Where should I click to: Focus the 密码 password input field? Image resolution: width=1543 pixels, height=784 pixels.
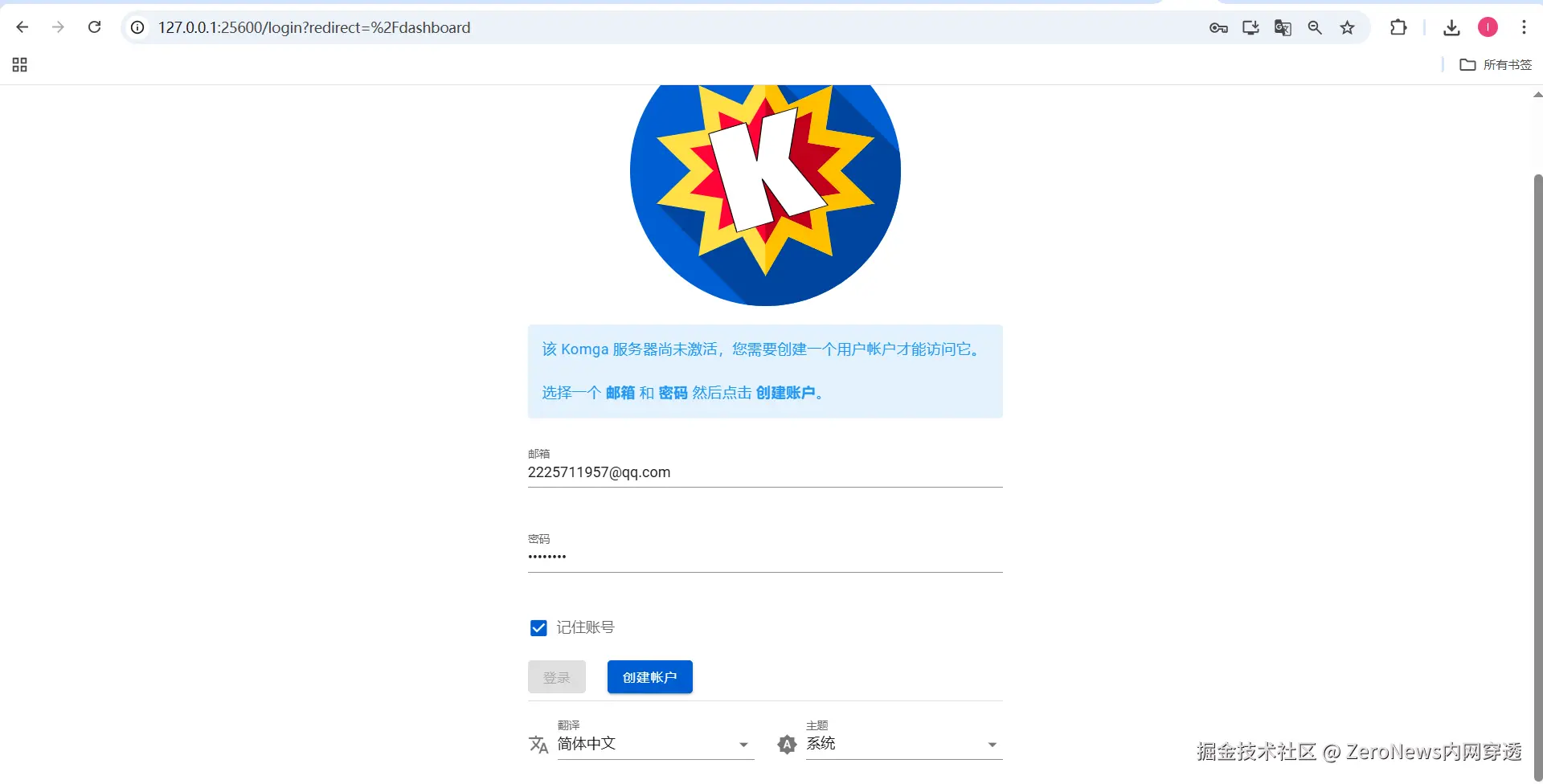click(x=765, y=557)
